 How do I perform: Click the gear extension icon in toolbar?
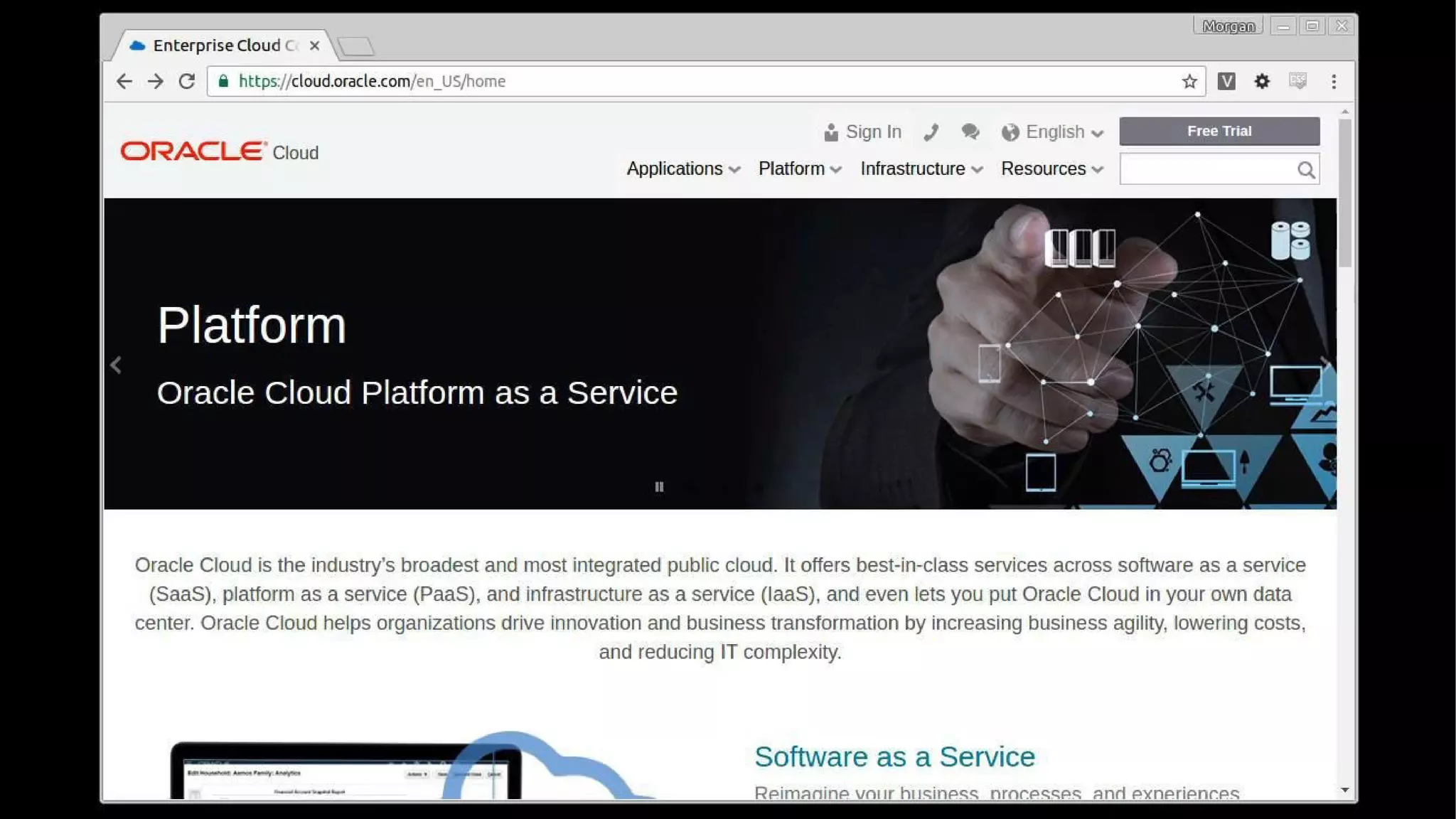coord(1262,81)
